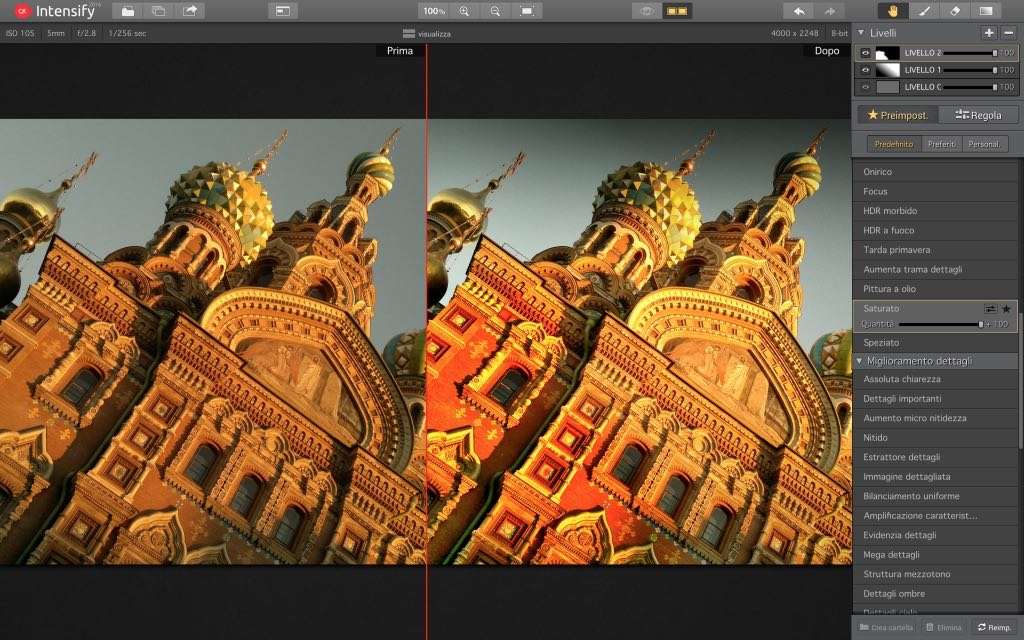Toggle the side-by-side compare view button
1024x640 pixels.
677,11
